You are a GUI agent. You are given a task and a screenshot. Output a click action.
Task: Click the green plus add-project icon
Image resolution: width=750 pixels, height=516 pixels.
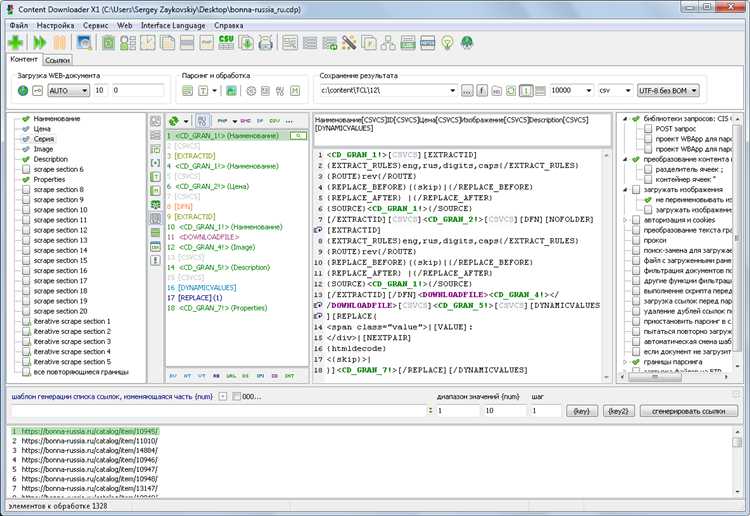15,43
